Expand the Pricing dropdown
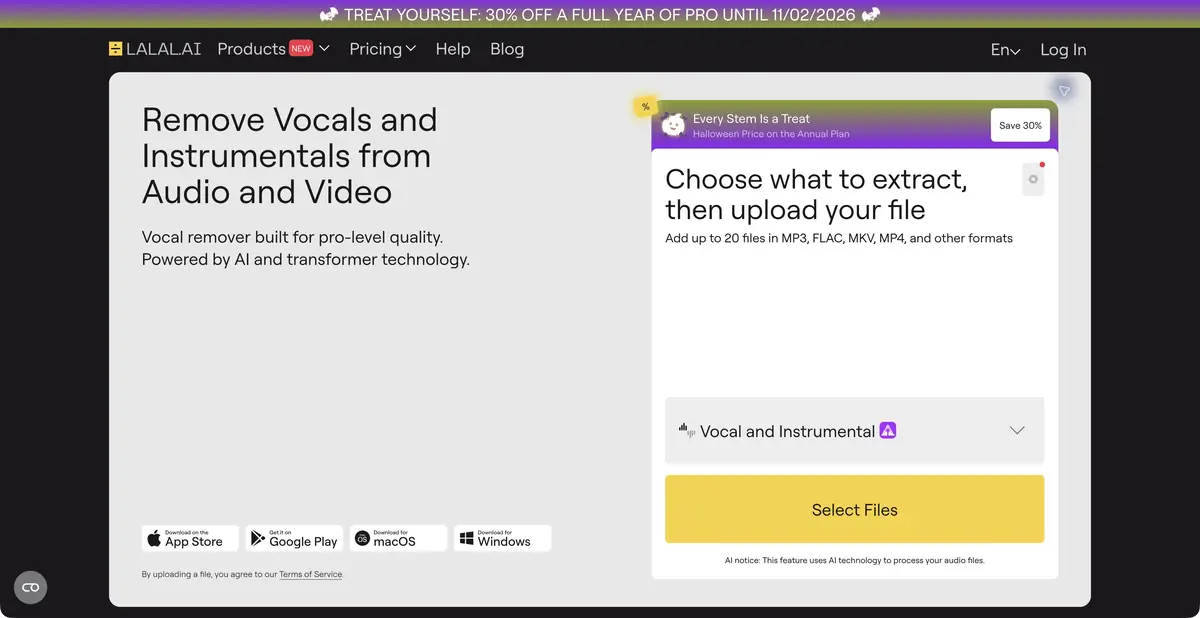The height and width of the screenshot is (618, 1200). click(x=383, y=49)
